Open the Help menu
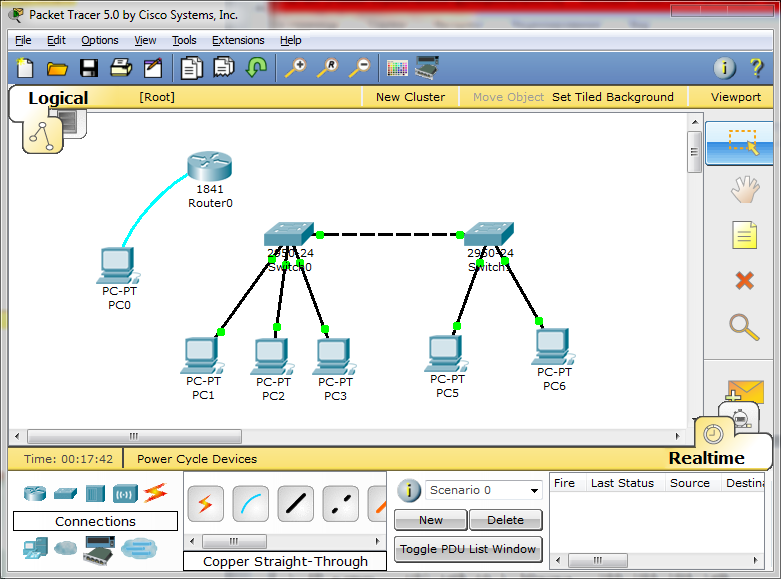Viewport: 781px width, 579px height. pos(290,40)
